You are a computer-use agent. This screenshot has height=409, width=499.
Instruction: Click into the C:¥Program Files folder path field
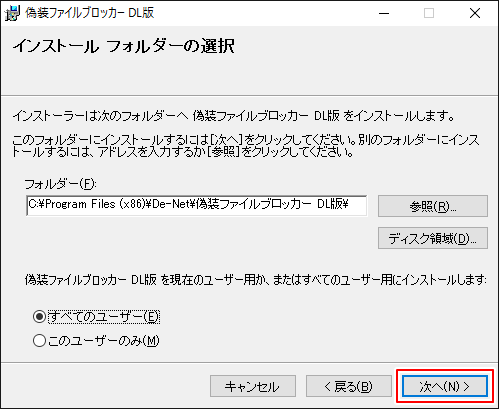pos(196,206)
